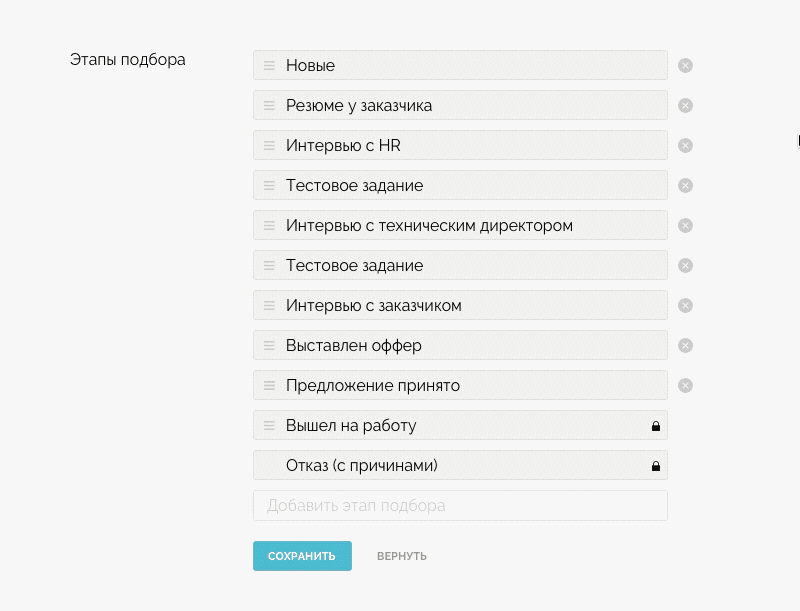Image resolution: width=800 pixels, height=611 pixels.
Task: Grab the drag handle of Интервью с заказчиком
Action: pos(268,305)
